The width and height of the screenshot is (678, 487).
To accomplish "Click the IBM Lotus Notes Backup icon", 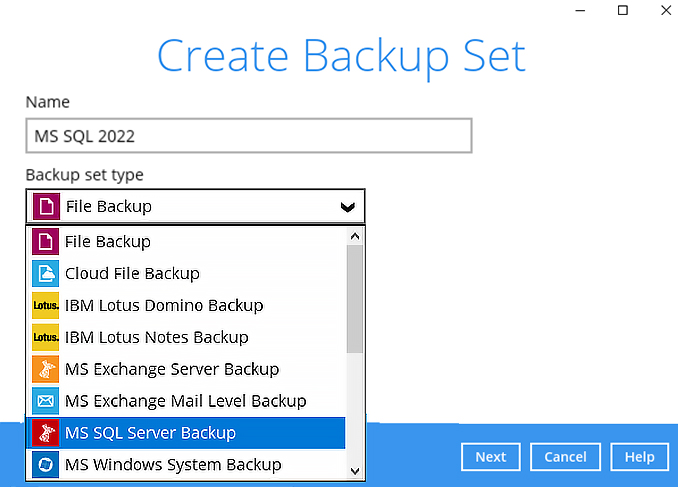I will coord(45,337).
